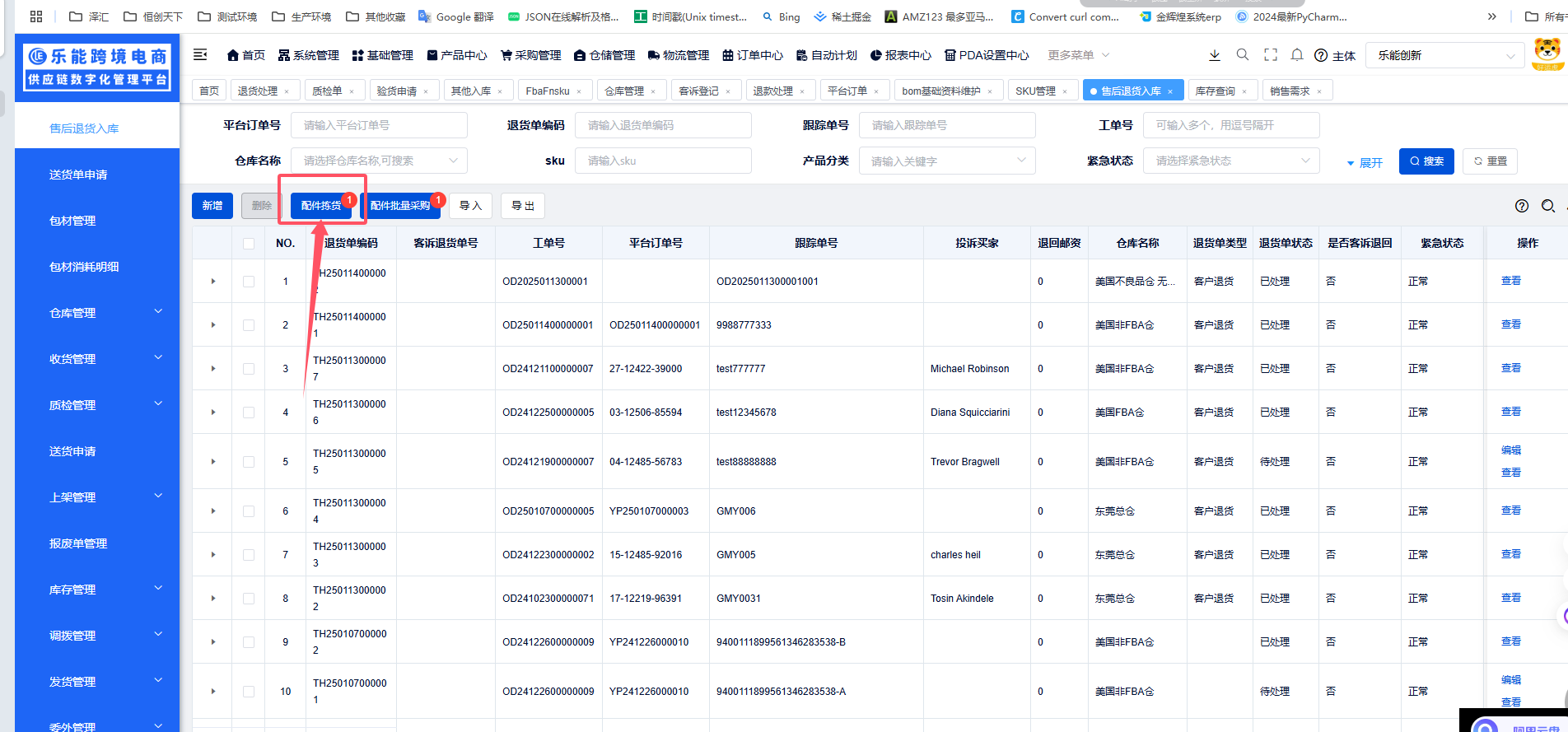Click the tiger avatar icon
Screen dimensions: 1568x732
[x=1547, y=54]
